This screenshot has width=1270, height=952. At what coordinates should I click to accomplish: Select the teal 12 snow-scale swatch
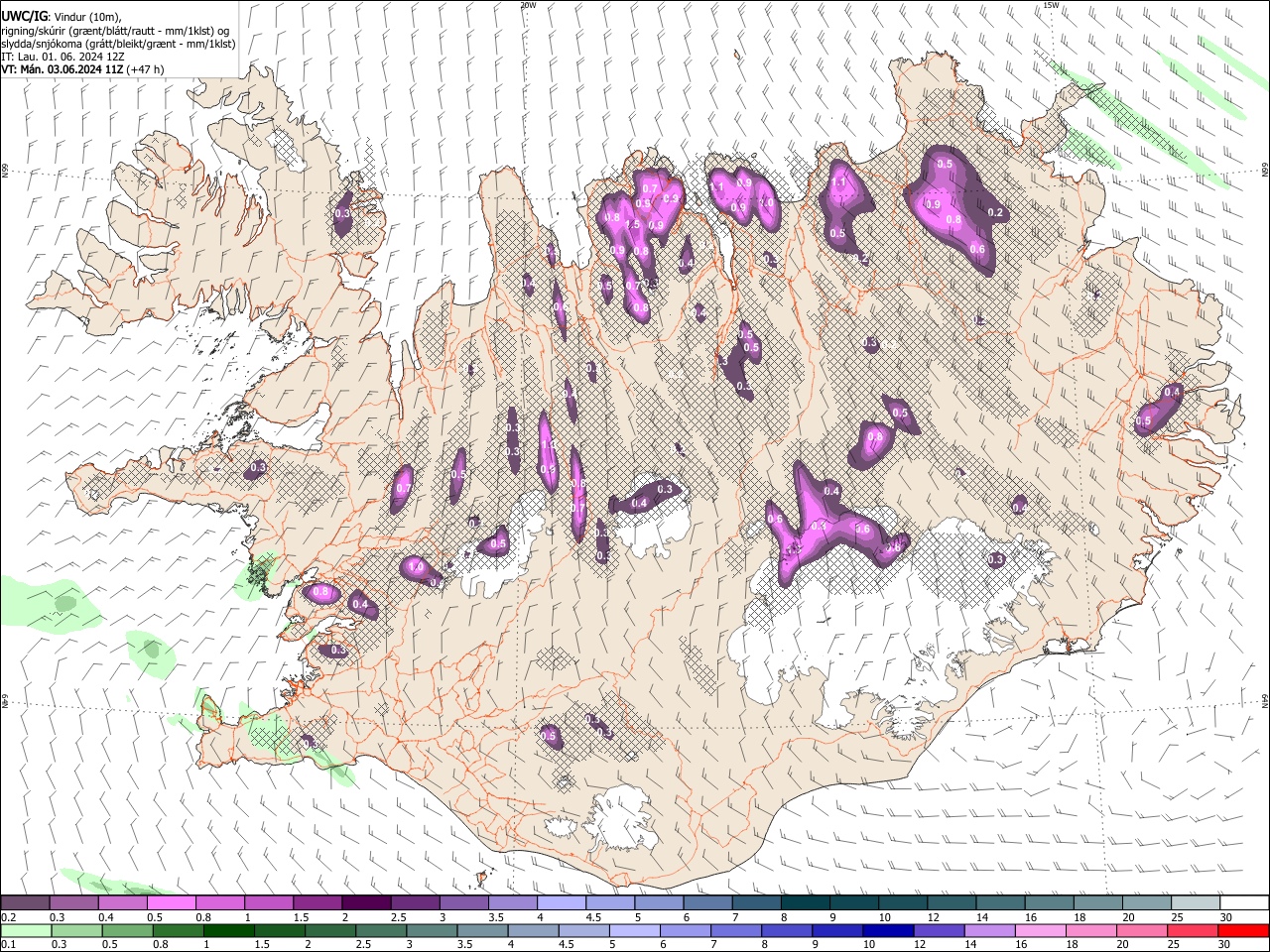coord(950,902)
